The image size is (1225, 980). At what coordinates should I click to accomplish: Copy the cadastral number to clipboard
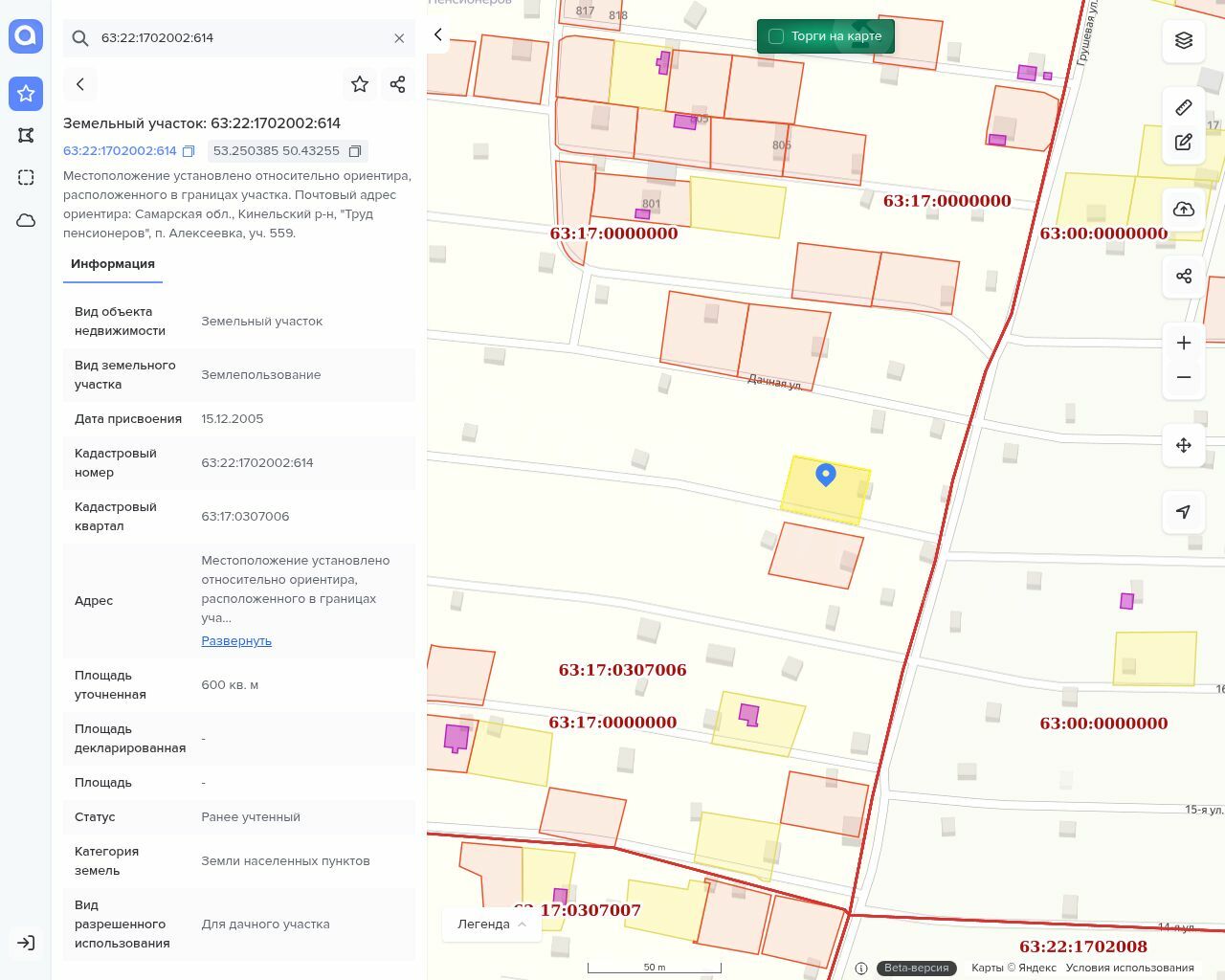(x=189, y=151)
